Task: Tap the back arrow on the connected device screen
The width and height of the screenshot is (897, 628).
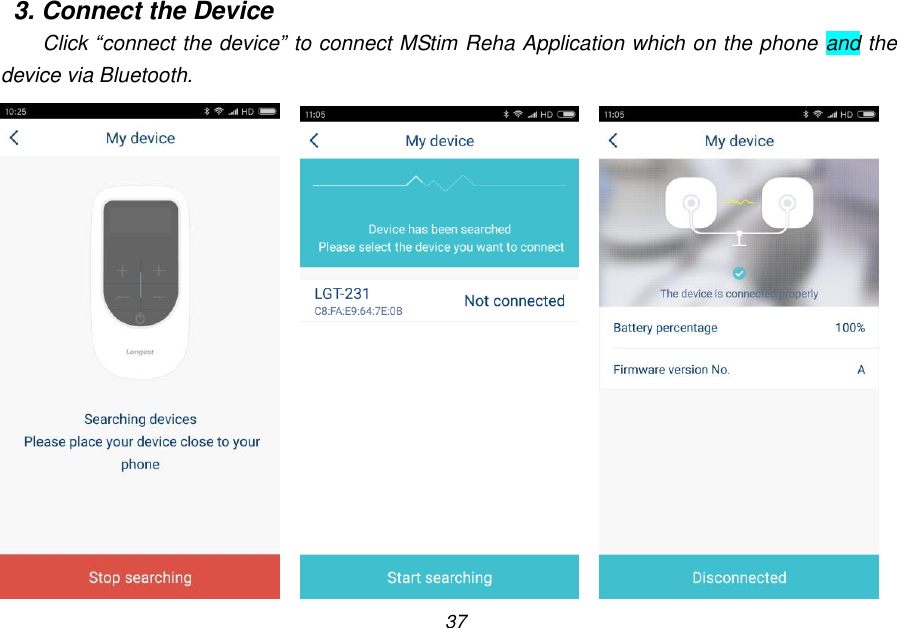Action: pyautogui.click(x=612, y=140)
